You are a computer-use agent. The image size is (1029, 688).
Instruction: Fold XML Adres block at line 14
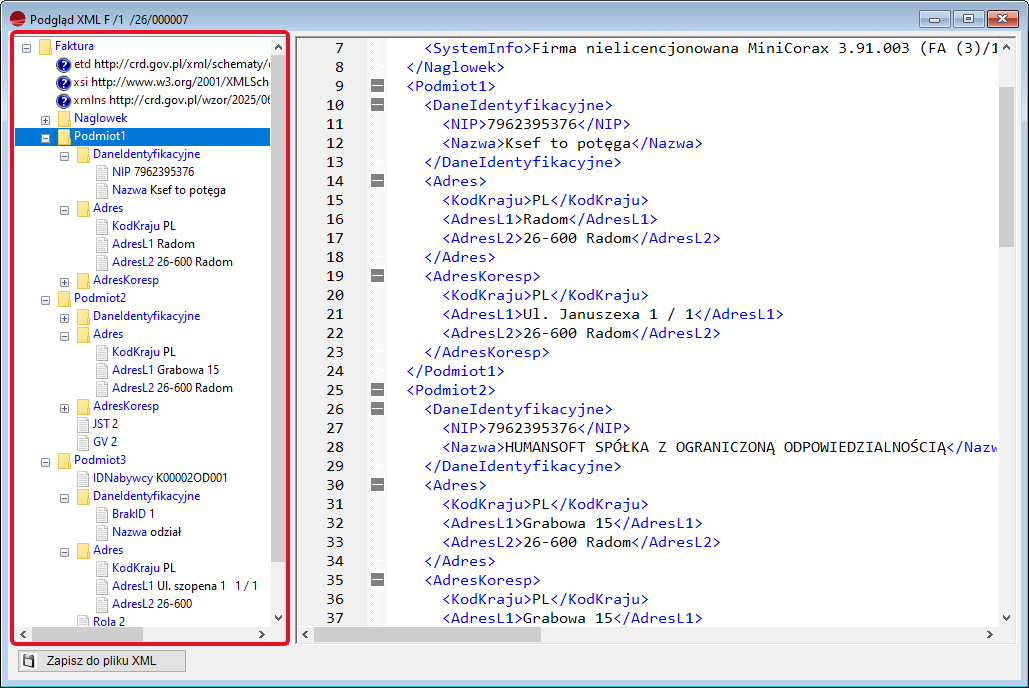coord(377,181)
